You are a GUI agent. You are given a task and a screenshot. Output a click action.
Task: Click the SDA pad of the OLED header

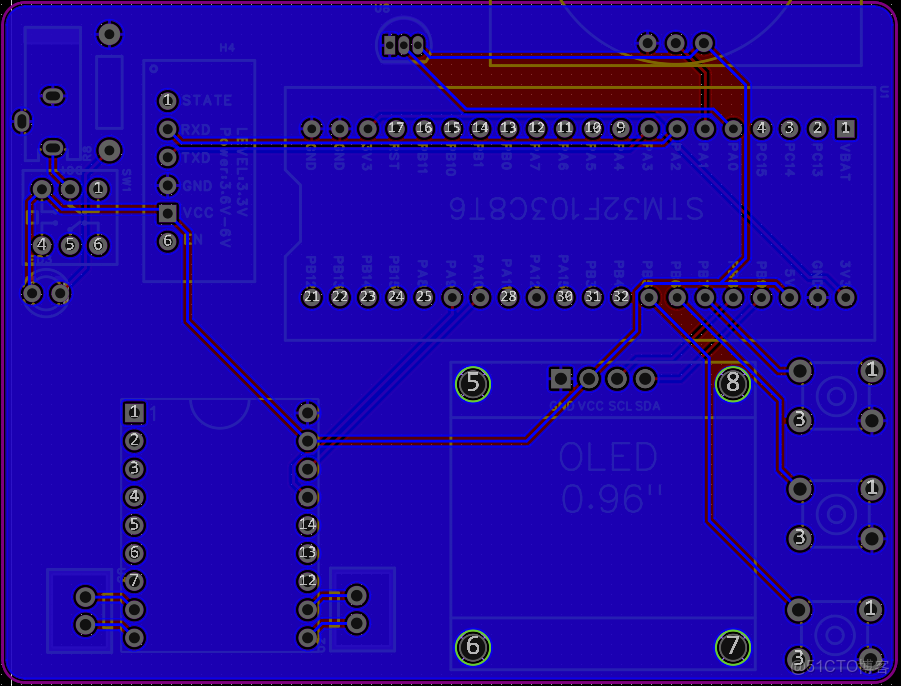[645, 379]
